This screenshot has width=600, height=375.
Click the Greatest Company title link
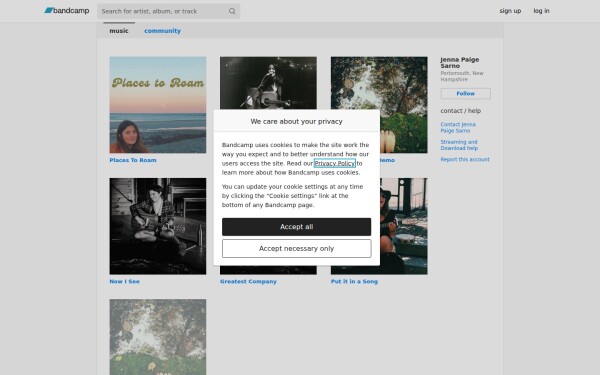click(x=248, y=281)
